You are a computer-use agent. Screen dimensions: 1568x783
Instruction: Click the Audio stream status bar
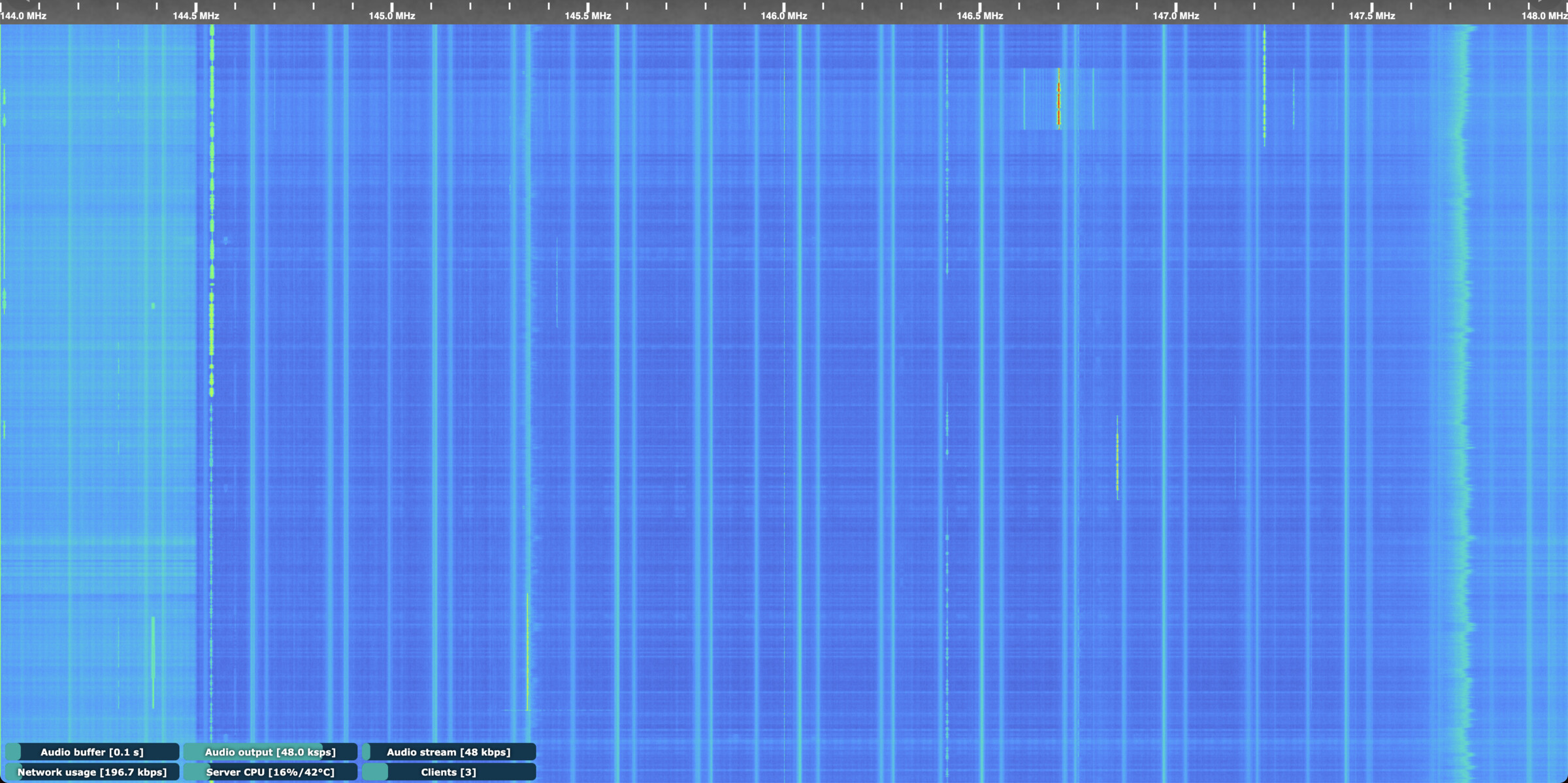(x=448, y=752)
